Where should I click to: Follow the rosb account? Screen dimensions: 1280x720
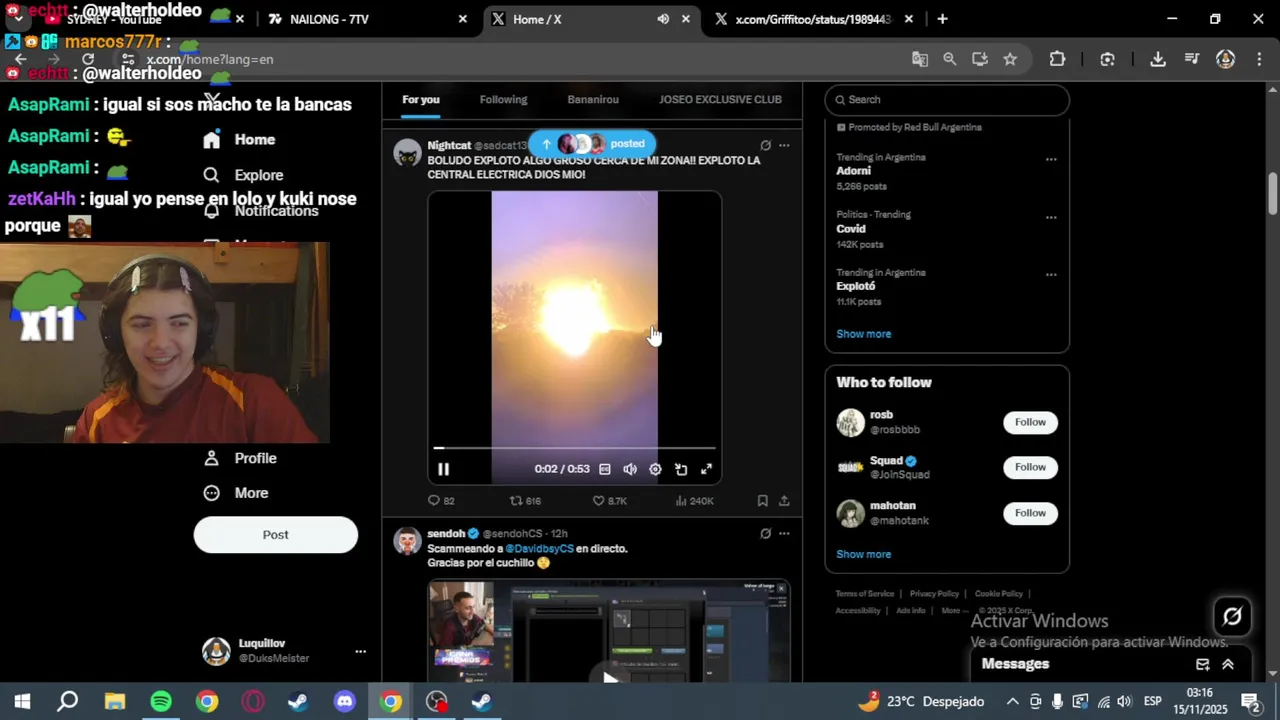[x=1030, y=422]
